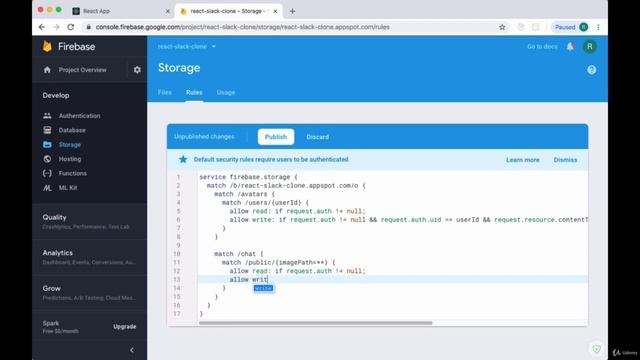The height and width of the screenshot is (360, 640).
Task: Open a new browser tab
Action: [x=292, y=11]
